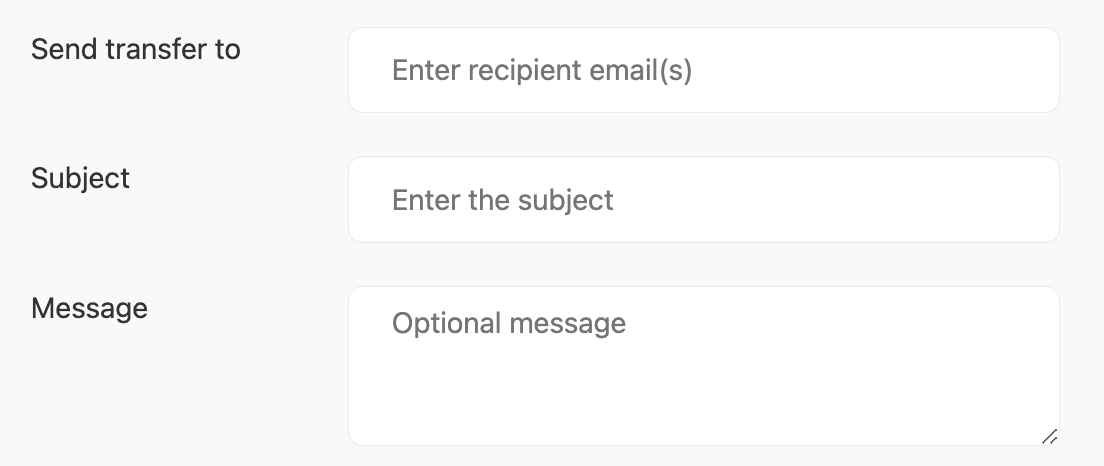Click empty area of the message textarea
1104x466 pixels.
coord(750,400)
